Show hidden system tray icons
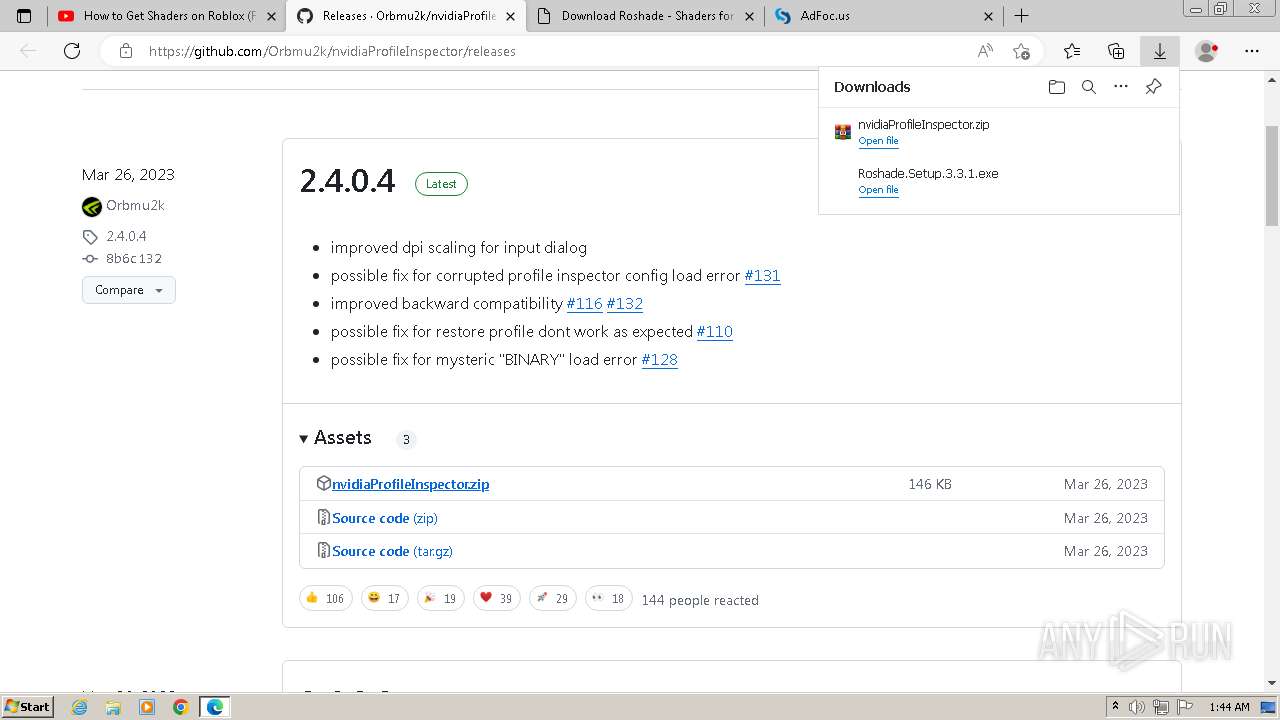 pyautogui.click(x=1116, y=707)
